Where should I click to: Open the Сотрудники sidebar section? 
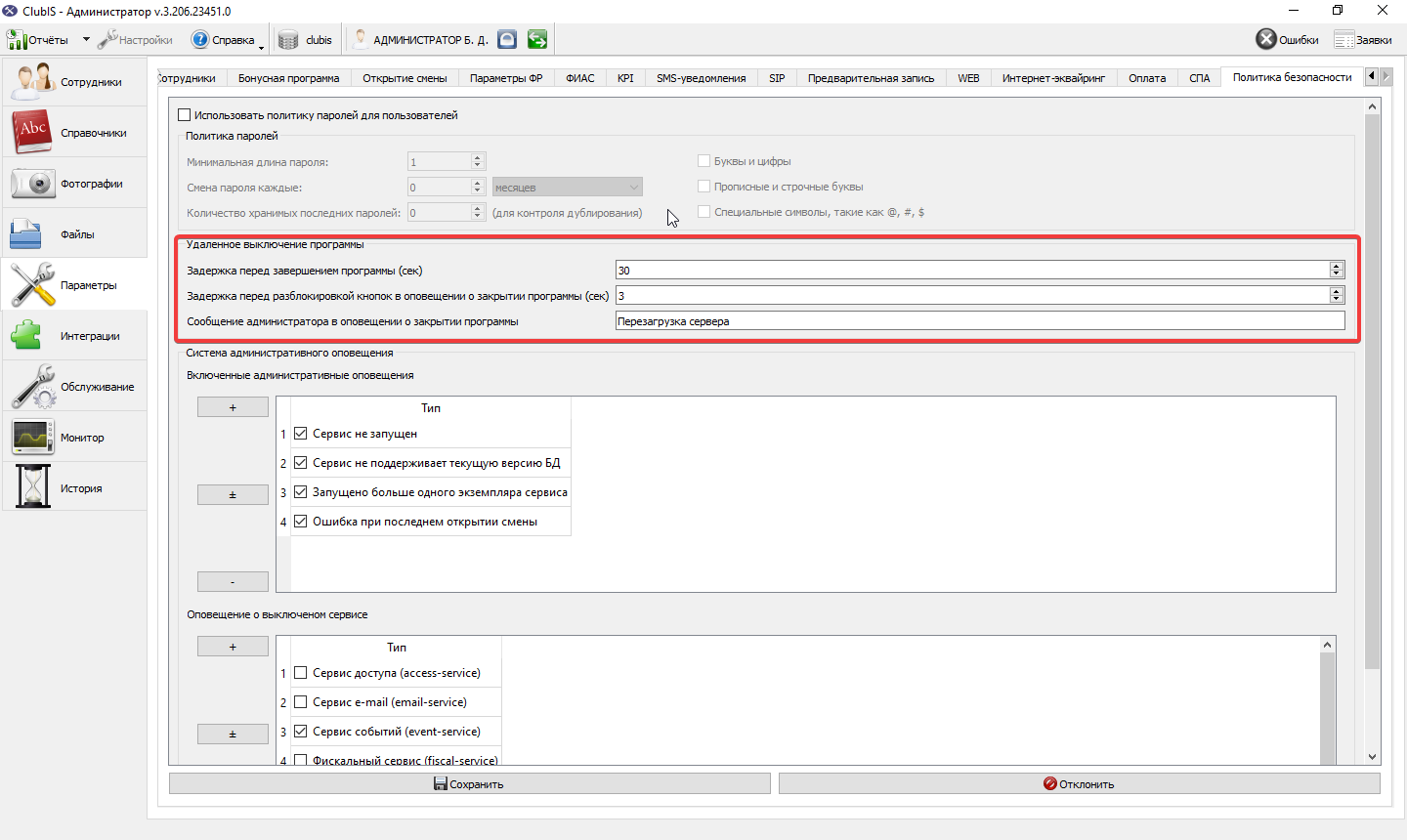(x=74, y=81)
